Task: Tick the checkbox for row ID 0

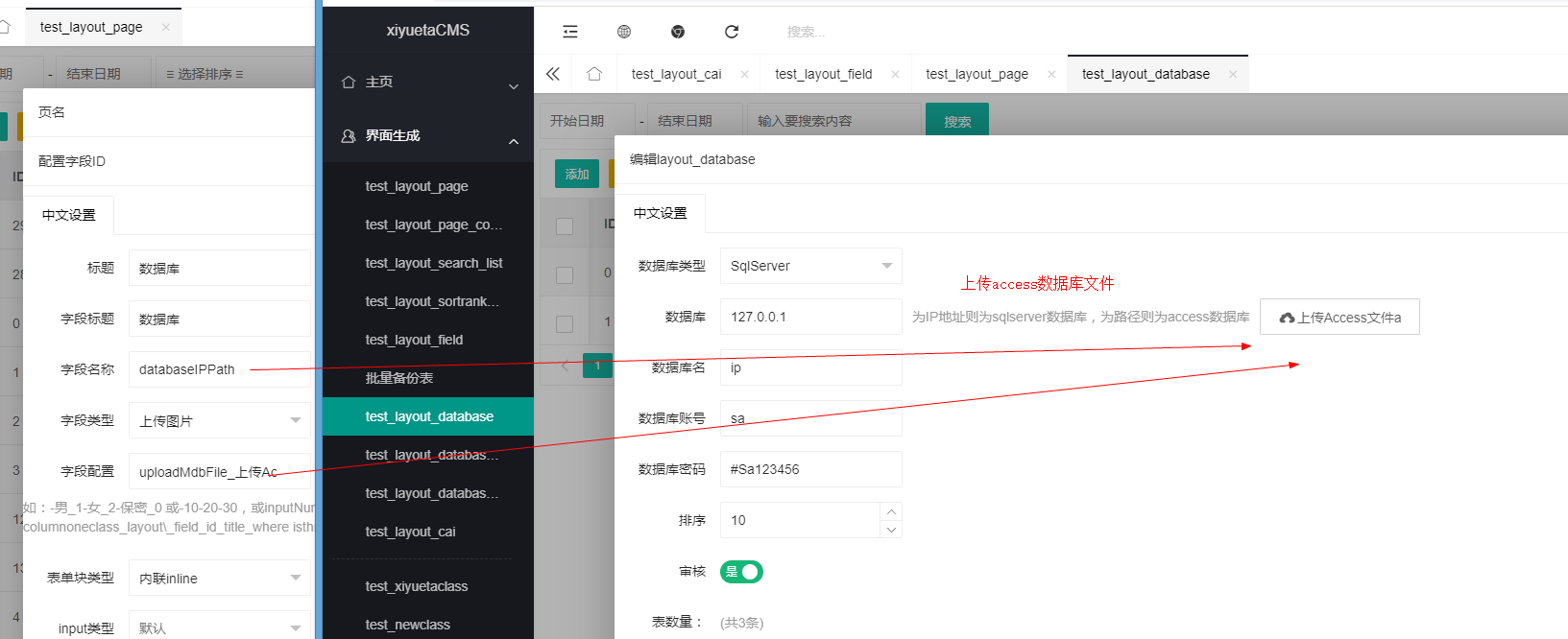Action: pos(565,274)
